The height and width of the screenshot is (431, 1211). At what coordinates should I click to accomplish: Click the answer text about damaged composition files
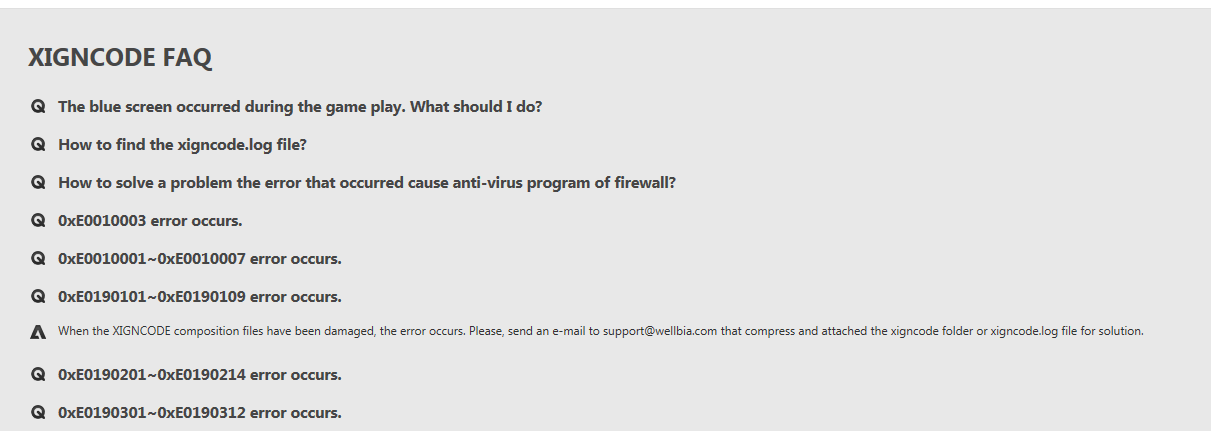300,331
